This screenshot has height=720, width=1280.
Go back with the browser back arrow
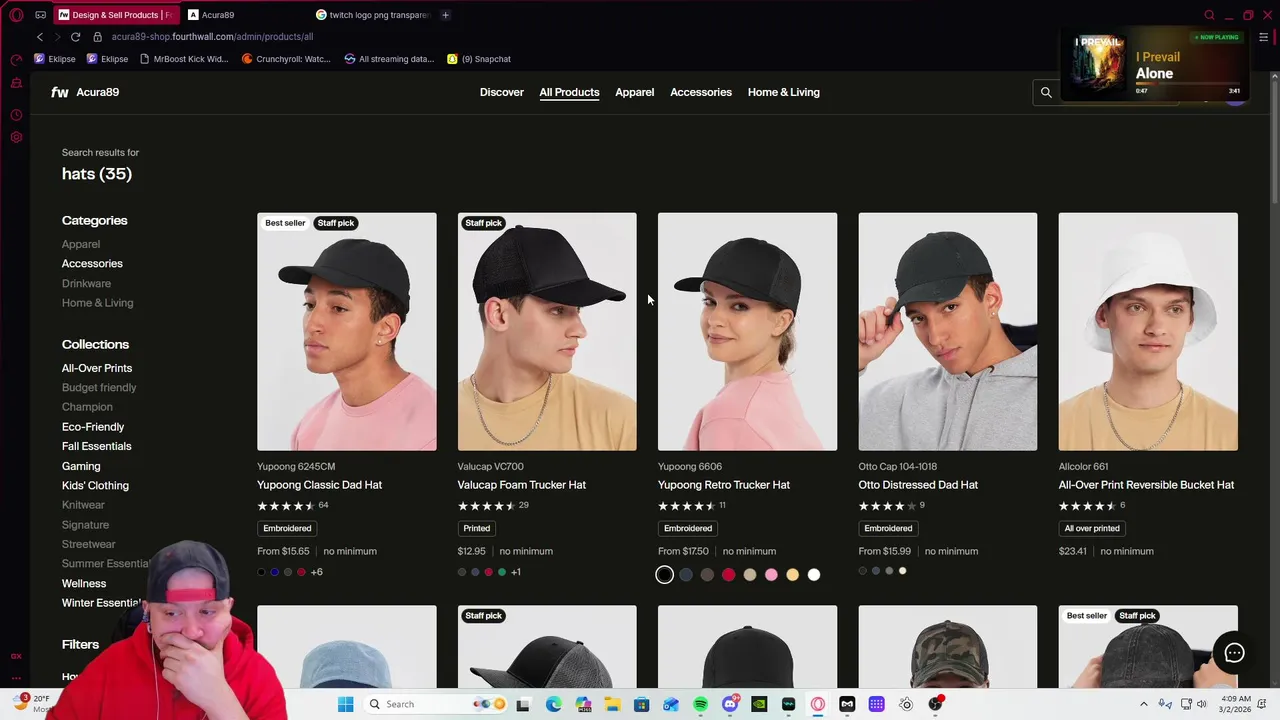pyautogui.click(x=40, y=37)
